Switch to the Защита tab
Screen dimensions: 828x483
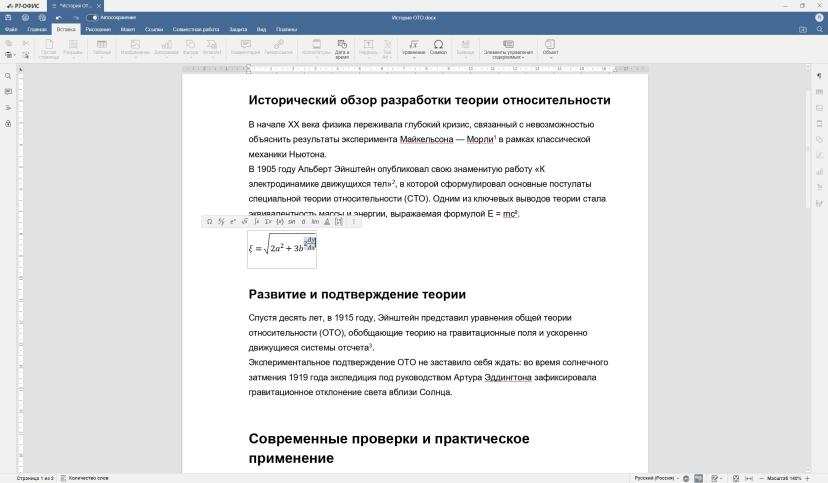(238, 30)
